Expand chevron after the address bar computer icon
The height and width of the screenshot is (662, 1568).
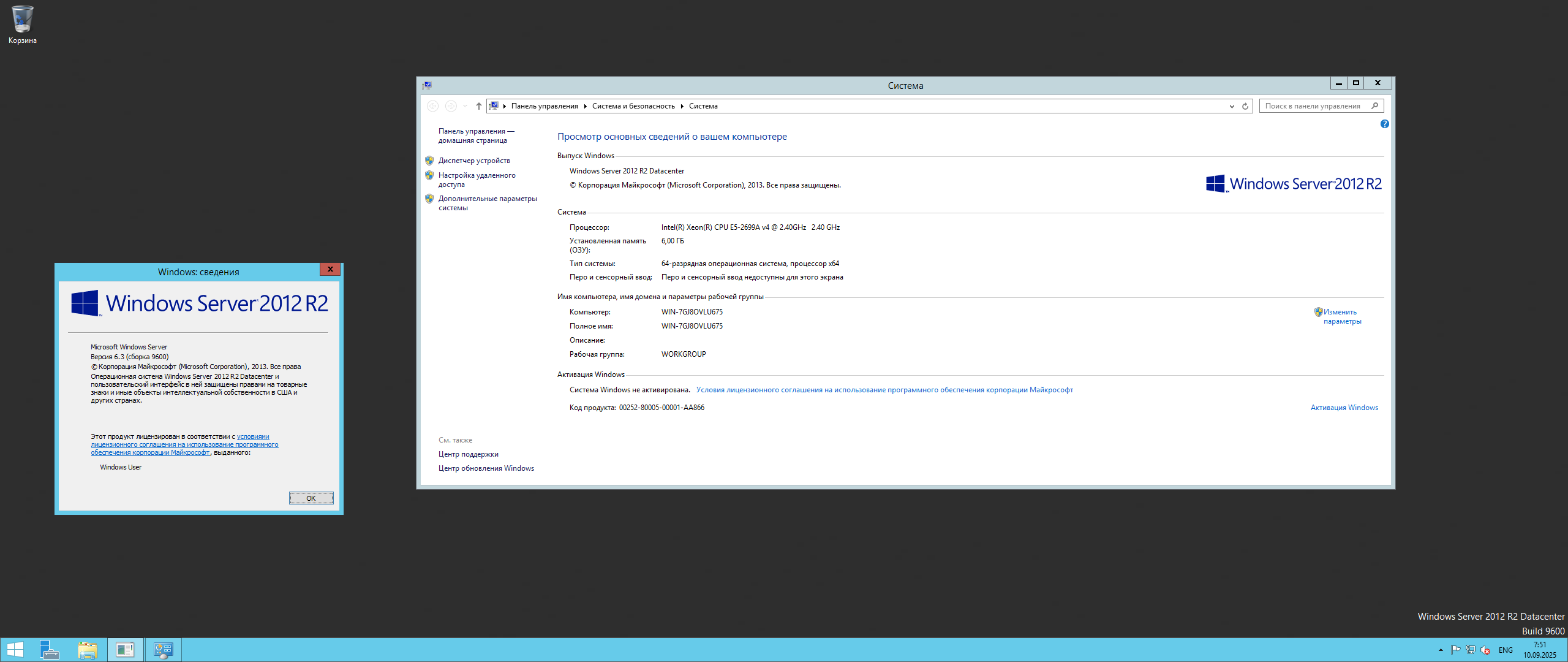(505, 106)
